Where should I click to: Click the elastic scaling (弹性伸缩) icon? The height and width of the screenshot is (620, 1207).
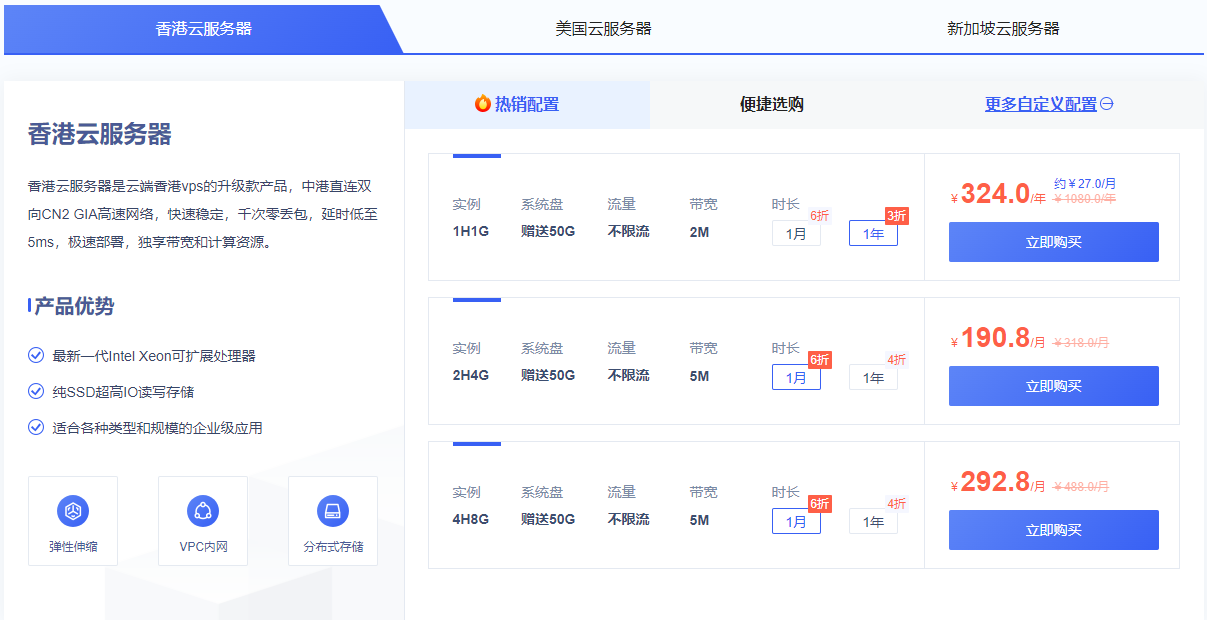[x=73, y=511]
